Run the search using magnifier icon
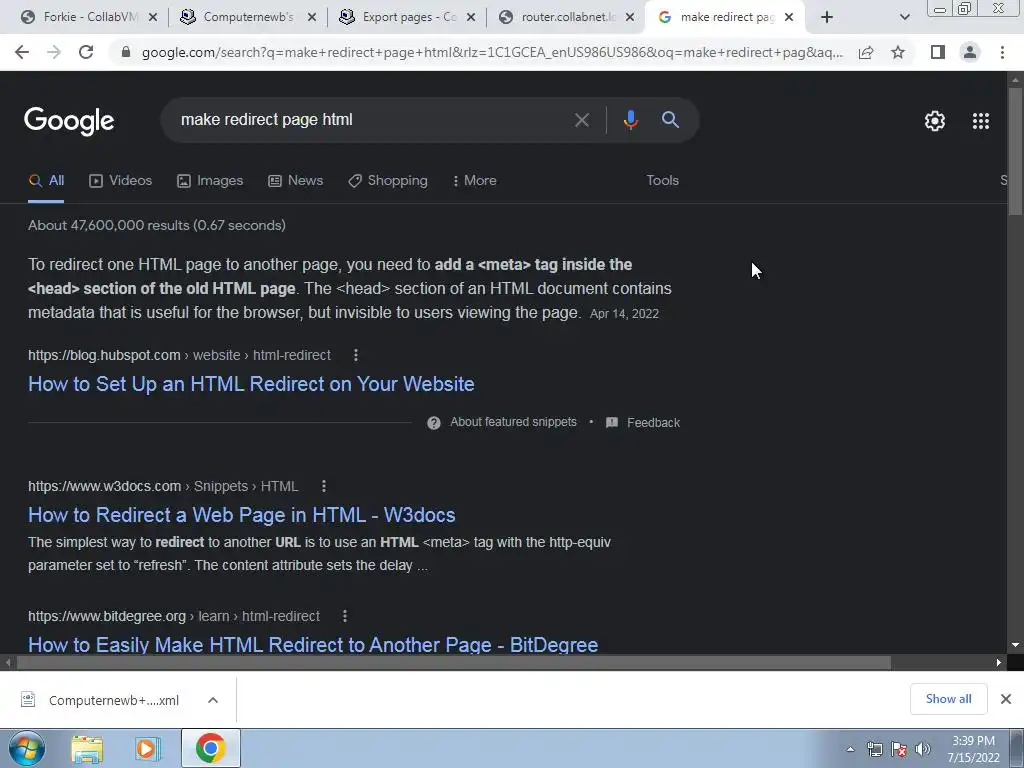Viewport: 1024px width, 768px height. tap(670, 120)
